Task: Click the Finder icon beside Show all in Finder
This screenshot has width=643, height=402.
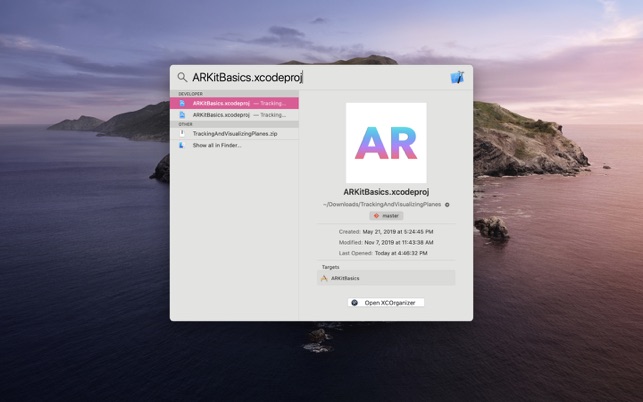Action: click(182, 145)
